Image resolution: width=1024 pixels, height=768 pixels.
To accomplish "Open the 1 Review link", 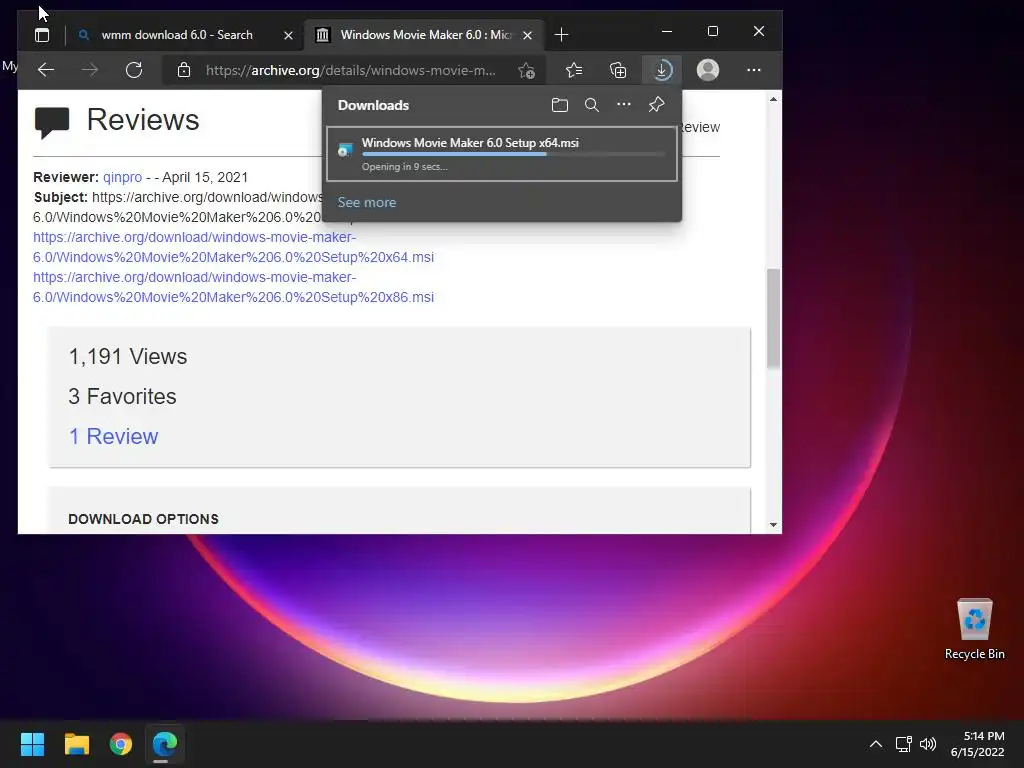I will (114, 436).
